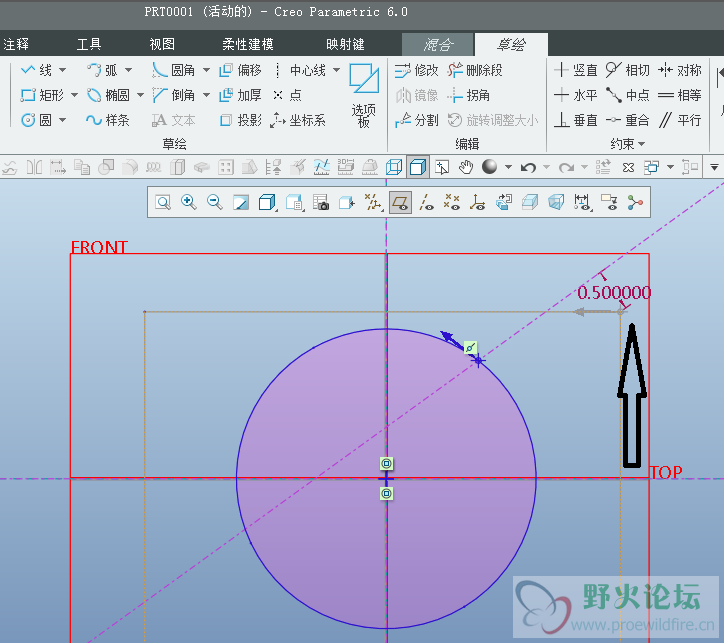Activate the pan hand tool

[x=465, y=167]
